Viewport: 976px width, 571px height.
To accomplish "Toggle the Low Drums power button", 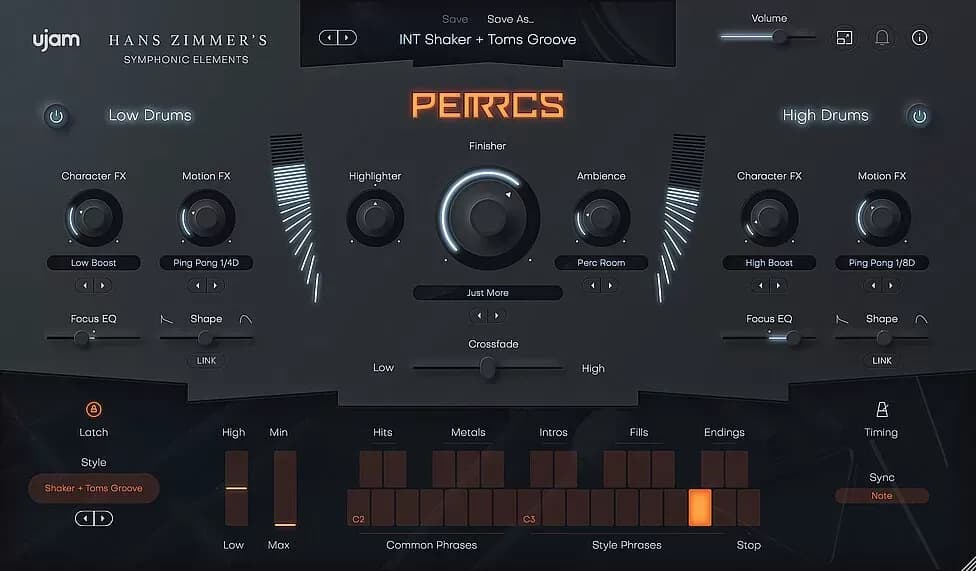I will [x=57, y=116].
